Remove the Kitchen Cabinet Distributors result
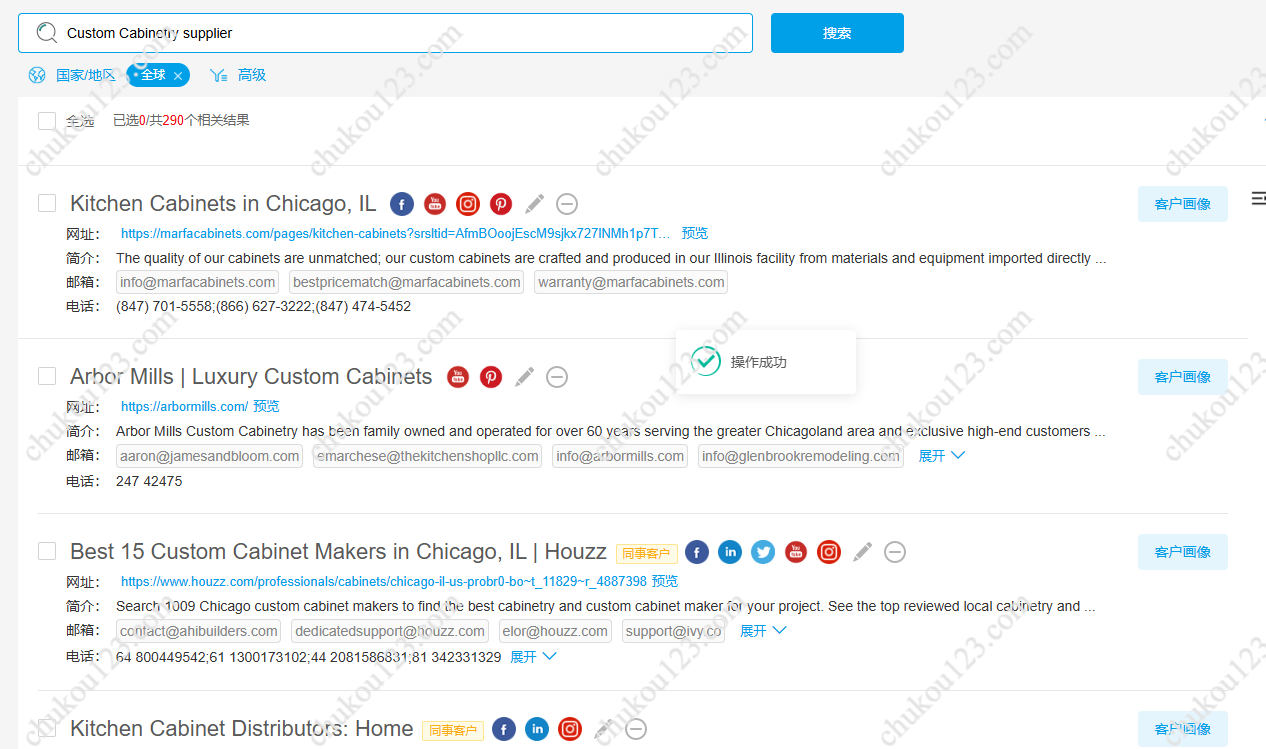 (x=636, y=729)
